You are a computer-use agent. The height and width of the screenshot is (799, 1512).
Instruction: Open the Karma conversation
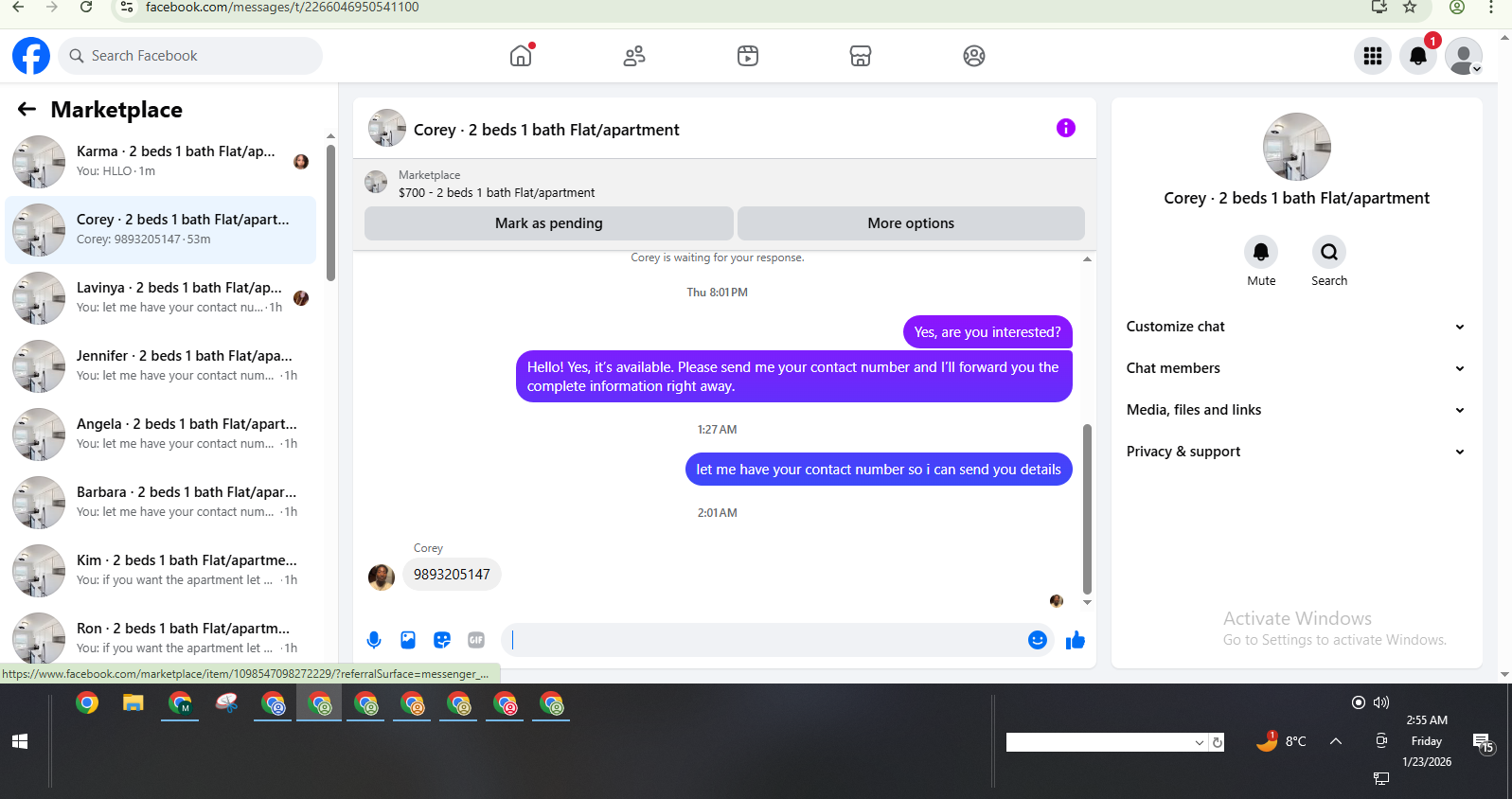pos(161,161)
